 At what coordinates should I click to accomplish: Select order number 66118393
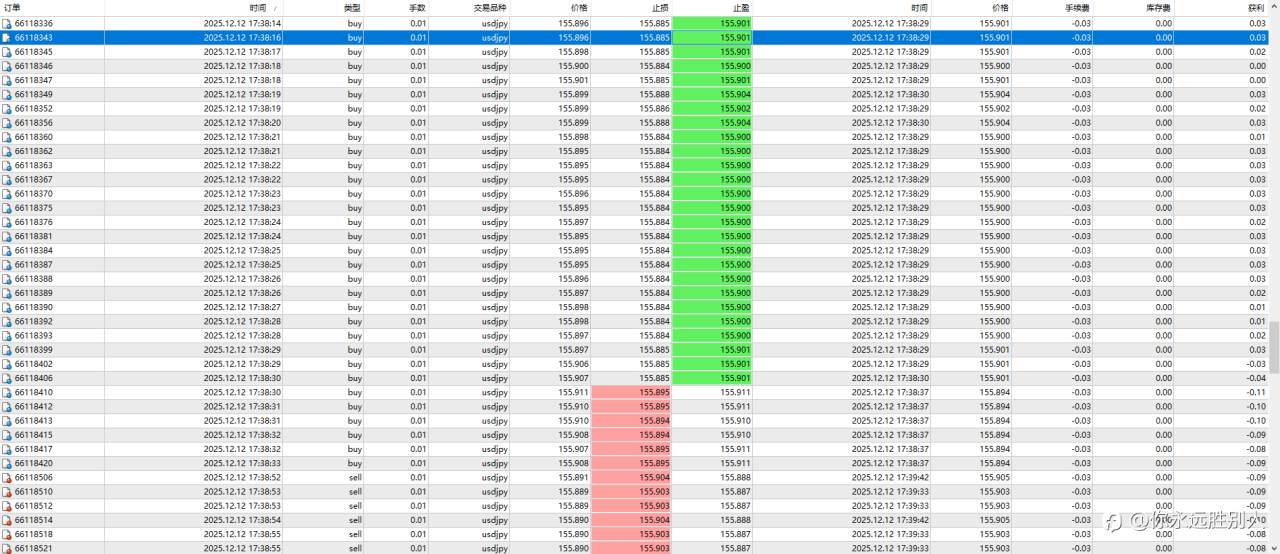point(34,336)
